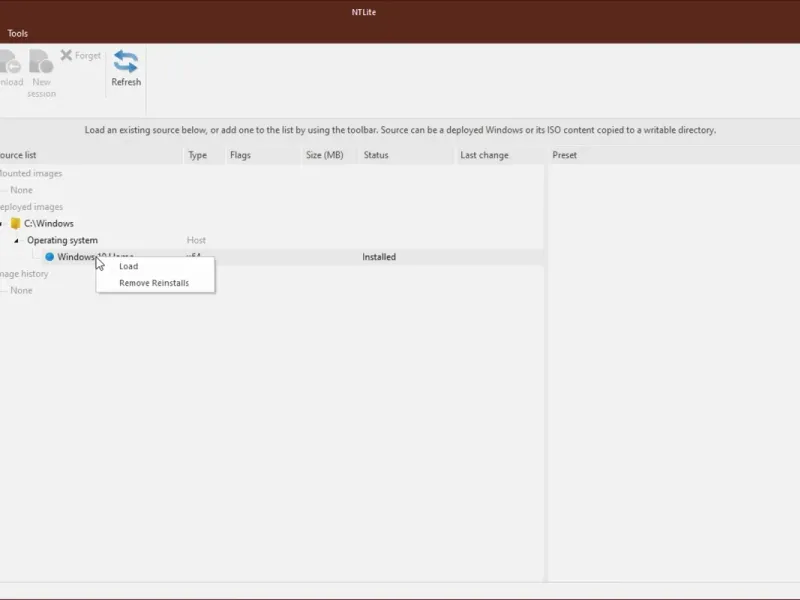Image resolution: width=800 pixels, height=600 pixels.
Task: Click the Forget text label in toolbar
Action: [x=88, y=56]
